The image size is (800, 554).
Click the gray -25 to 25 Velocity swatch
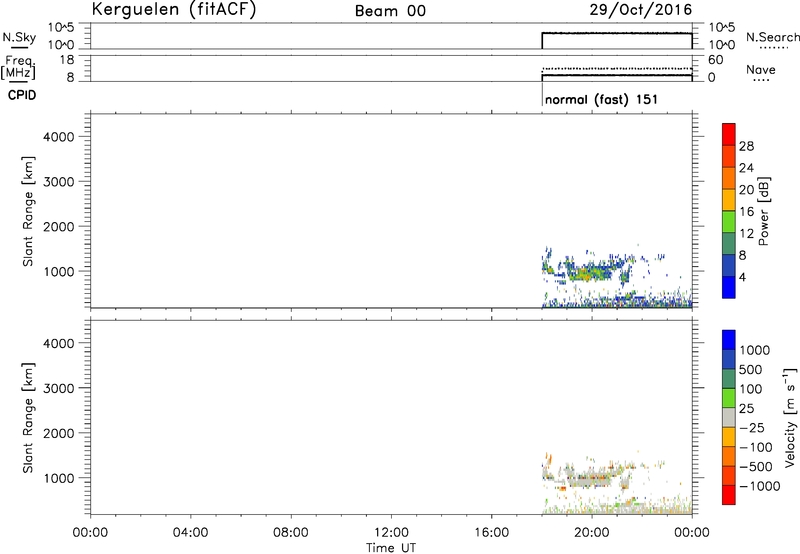point(729,417)
